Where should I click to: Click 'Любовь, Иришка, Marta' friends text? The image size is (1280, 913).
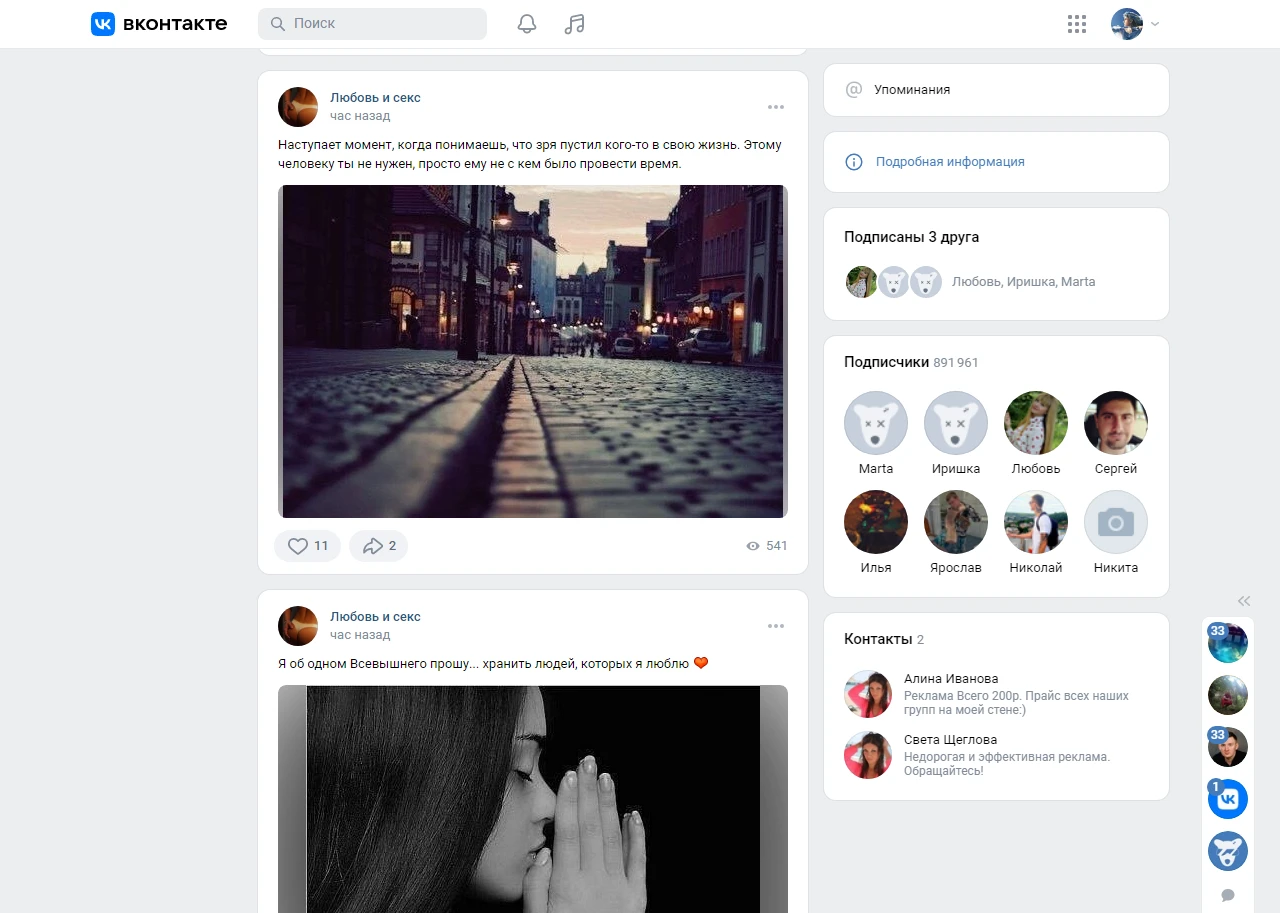(1023, 282)
